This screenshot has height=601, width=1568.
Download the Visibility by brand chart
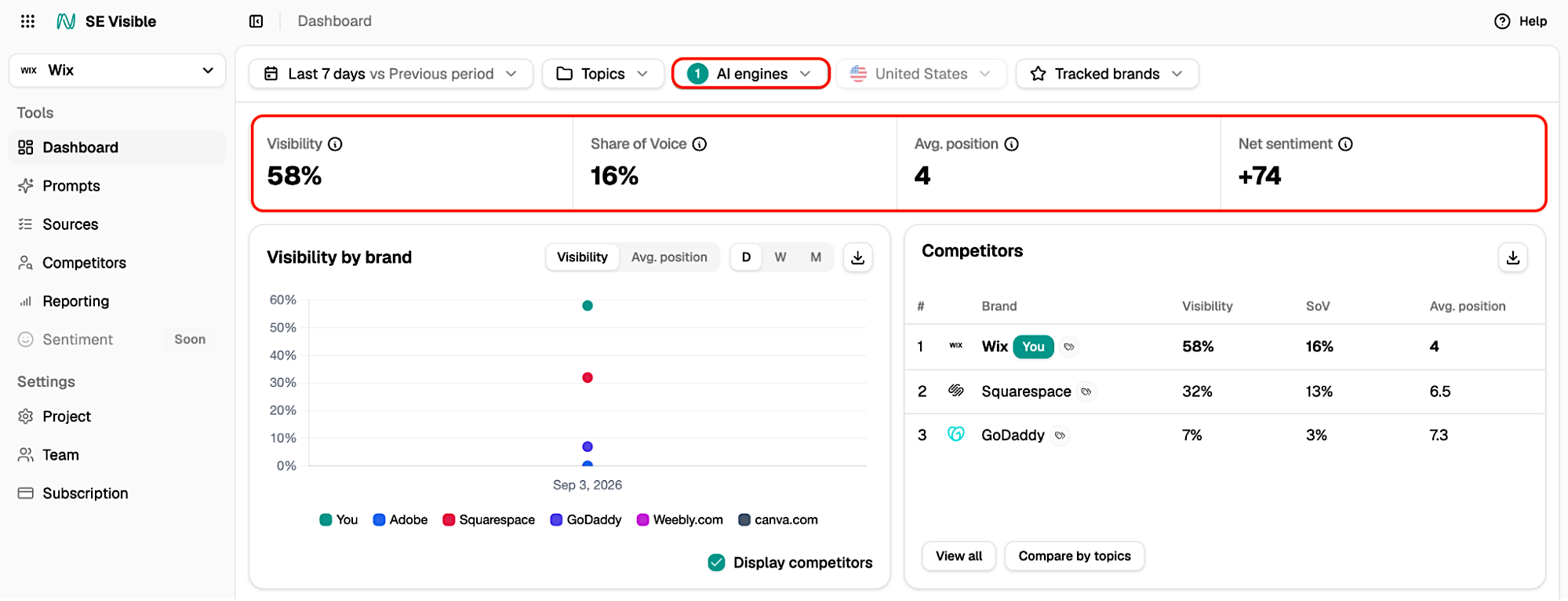click(858, 257)
